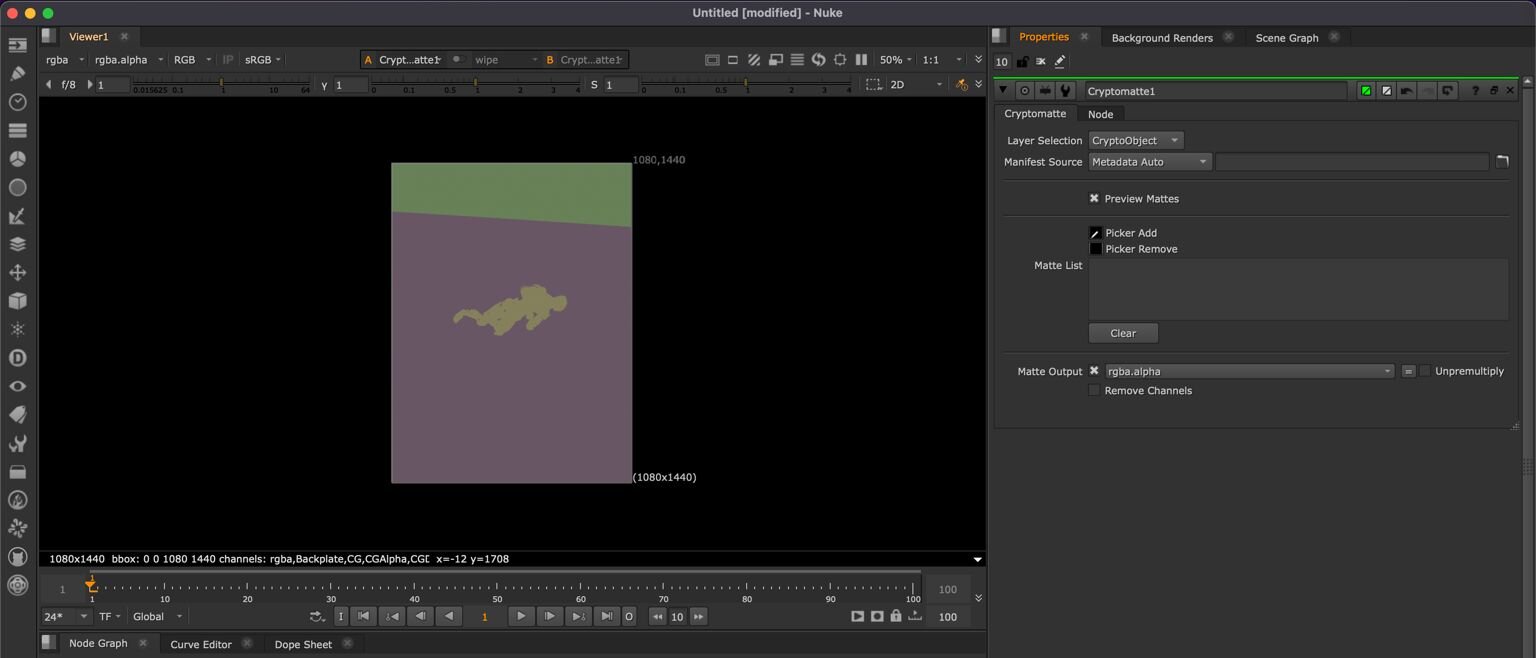Screen dimensions: 1536x658
Task: Open the Draw nodes toolbar menu
Action: pos(17,73)
